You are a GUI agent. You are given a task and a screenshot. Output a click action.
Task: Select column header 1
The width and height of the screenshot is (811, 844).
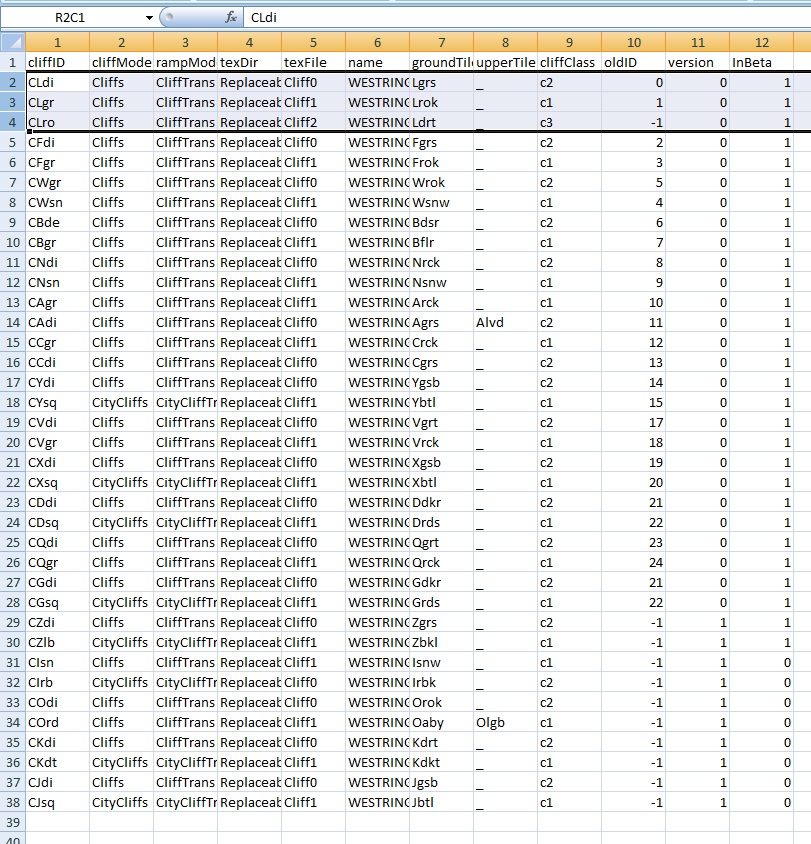coord(58,43)
